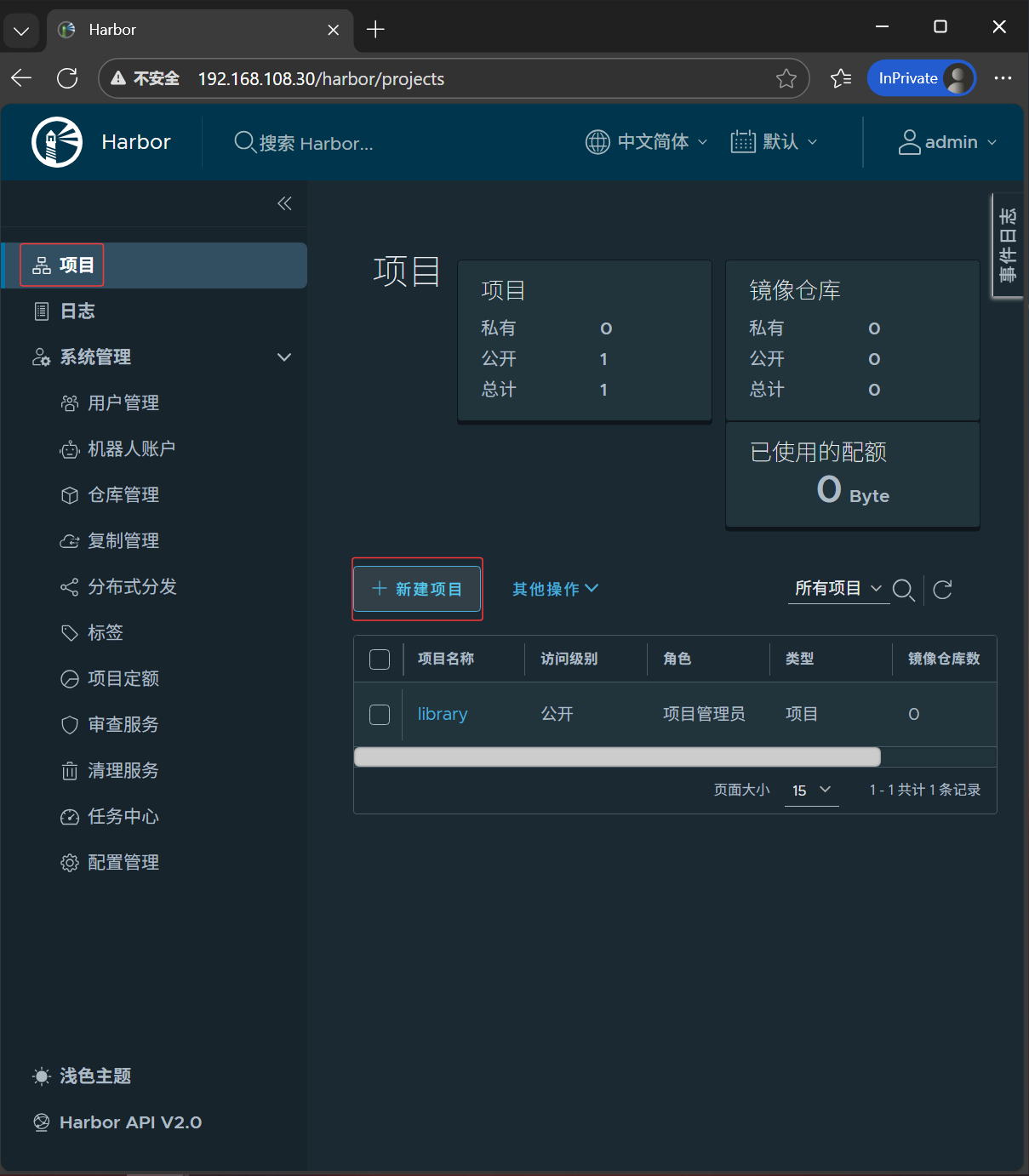
Task: Select the library project checkbox
Action: [380, 715]
